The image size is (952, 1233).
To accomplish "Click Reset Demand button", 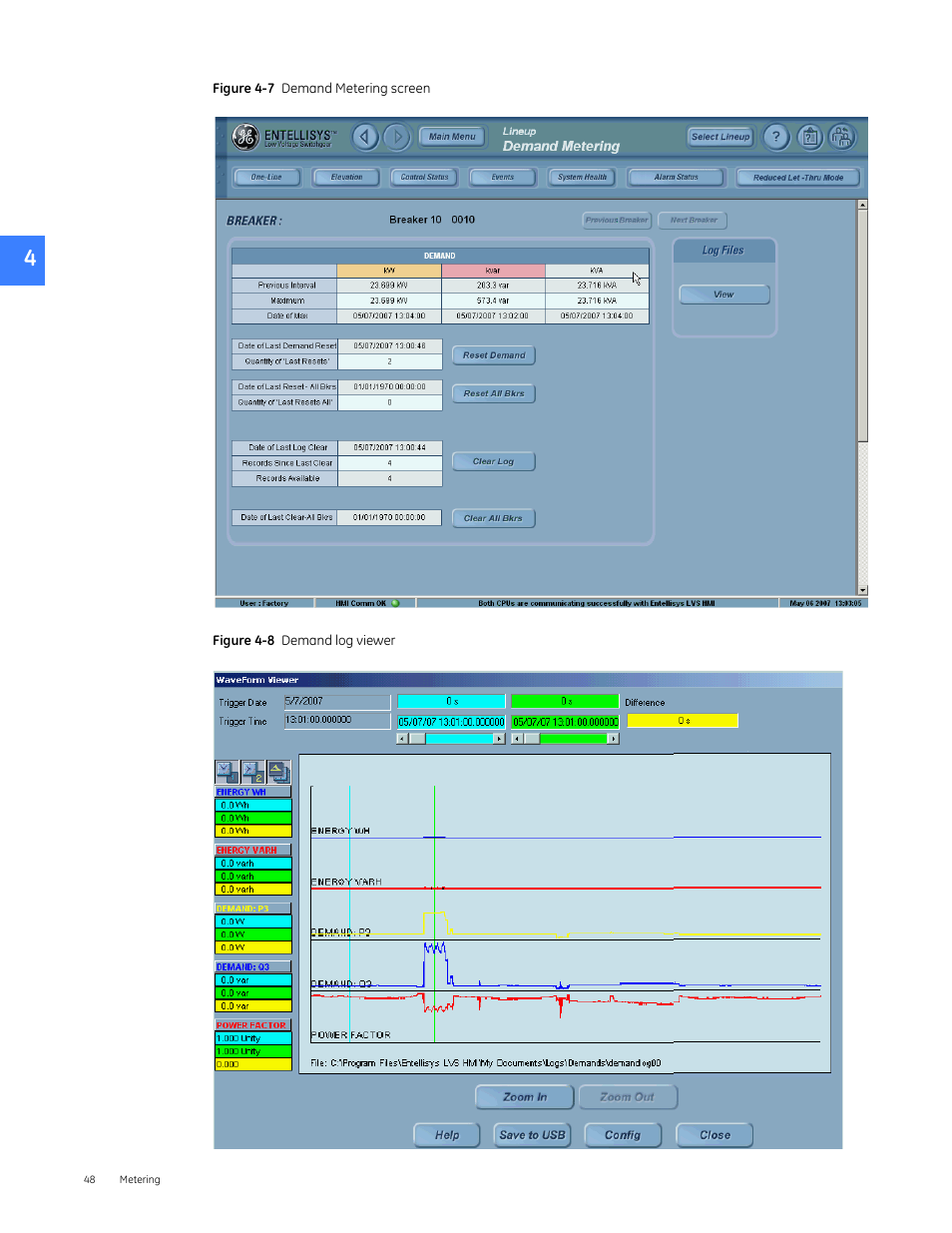I will pyautogui.click(x=494, y=355).
